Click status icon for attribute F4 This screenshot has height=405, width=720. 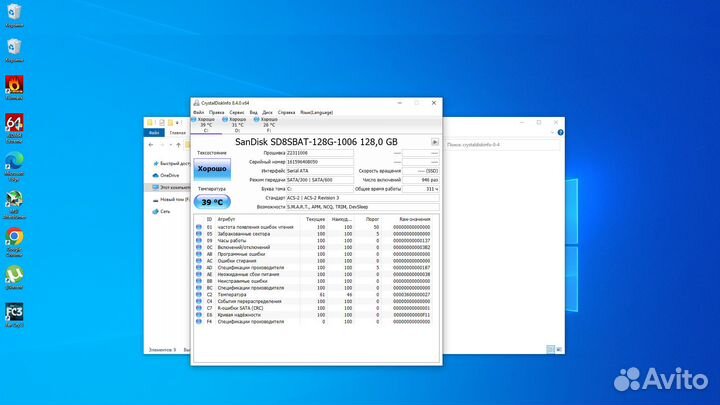(x=199, y=321)
